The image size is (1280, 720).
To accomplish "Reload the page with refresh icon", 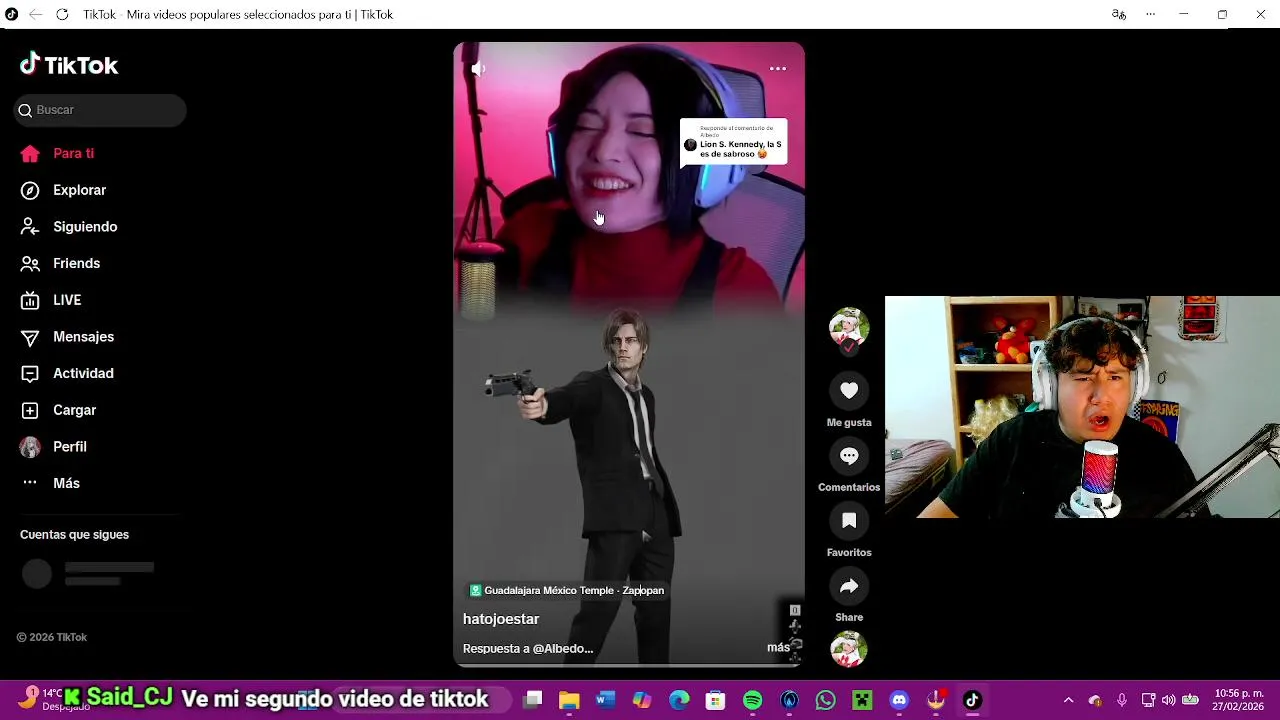I will click(x=62, y=14).
